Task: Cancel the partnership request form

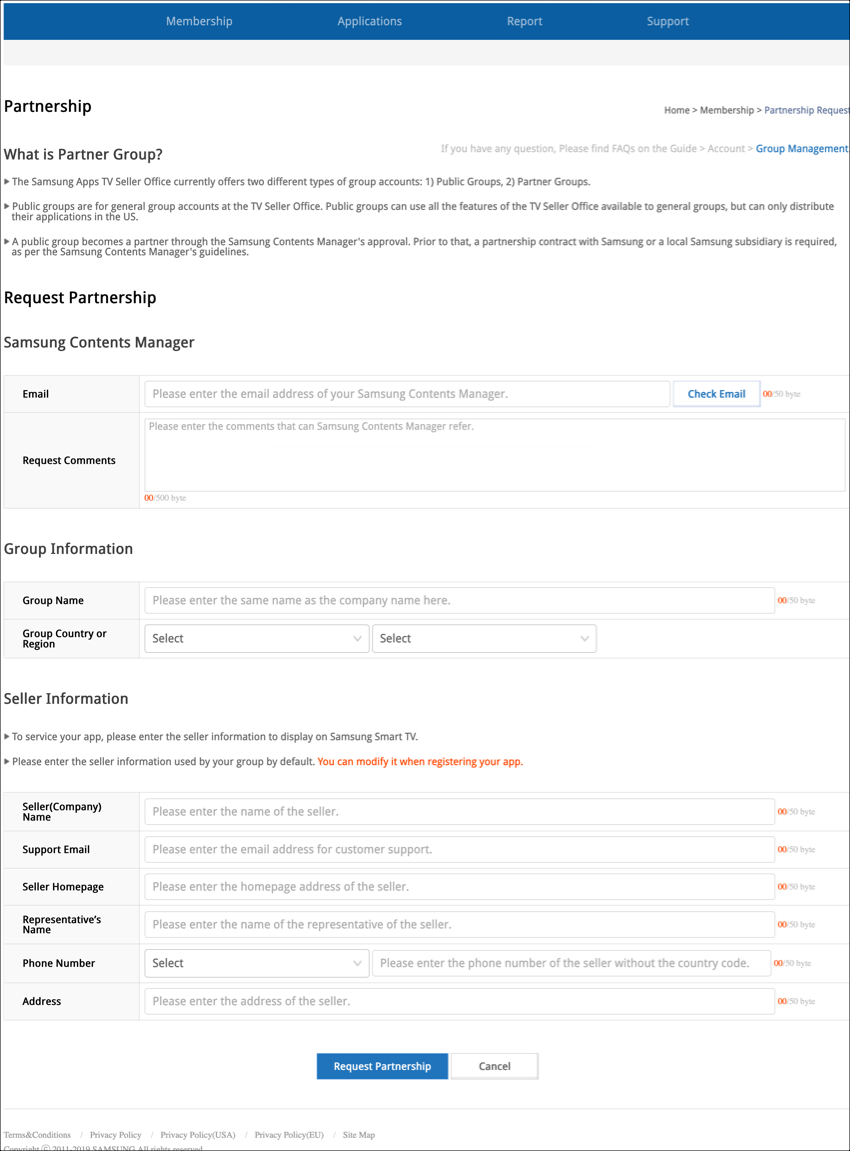Action: [494, 1066]
